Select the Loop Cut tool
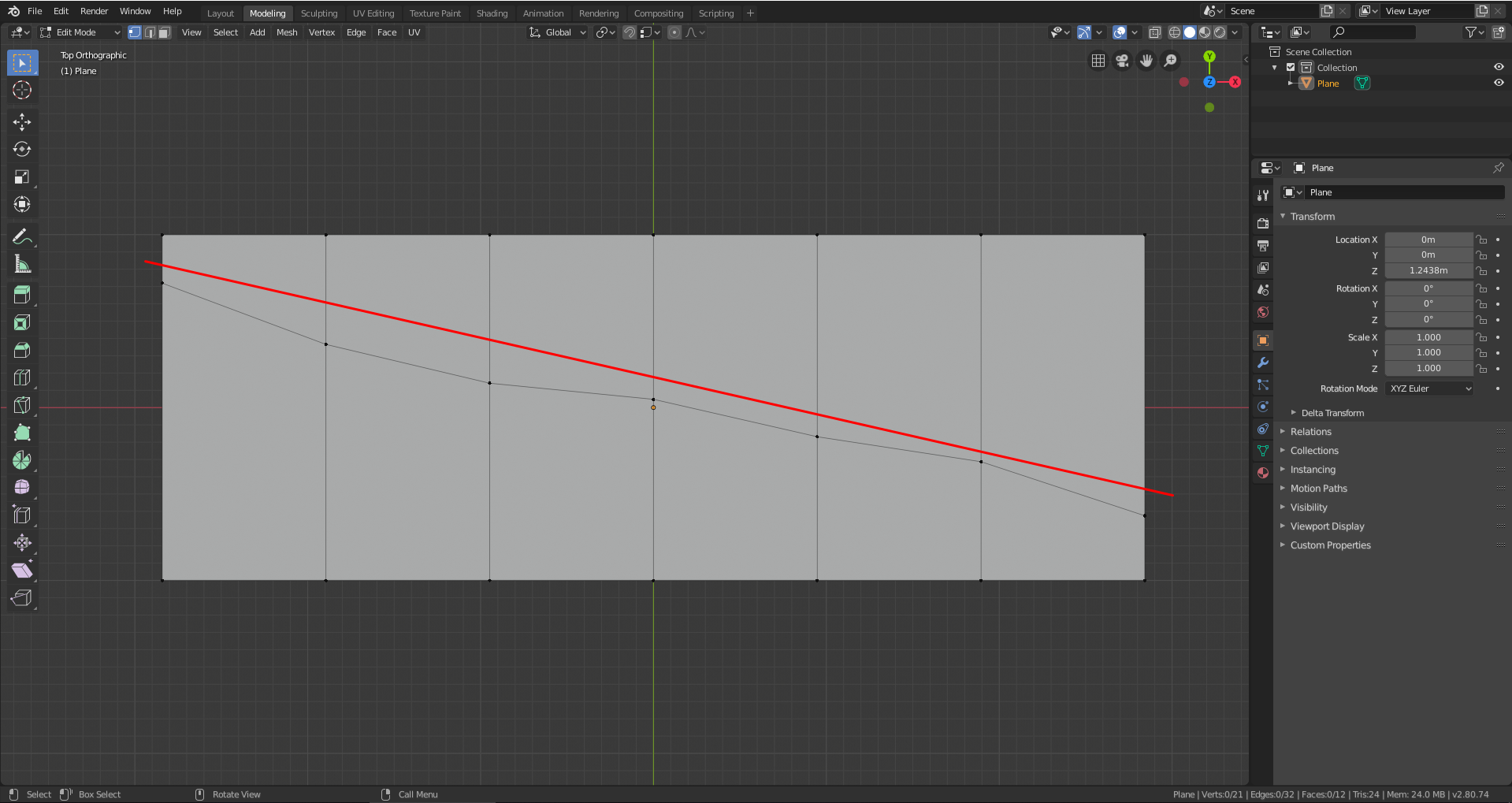This screenshot has height=803, width=1512. pos(22,377)
